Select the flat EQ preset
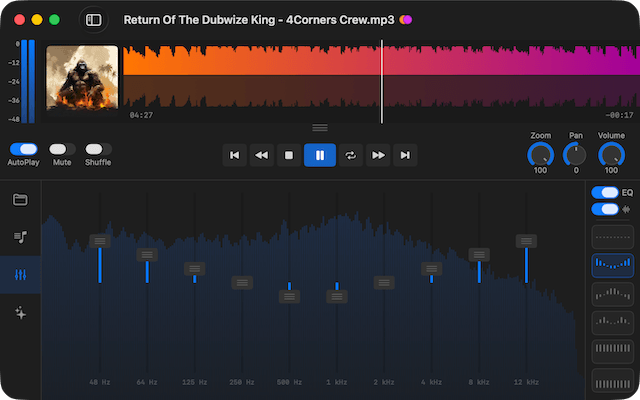The width and height of the screenshot is (640, 400). point(612,237)
